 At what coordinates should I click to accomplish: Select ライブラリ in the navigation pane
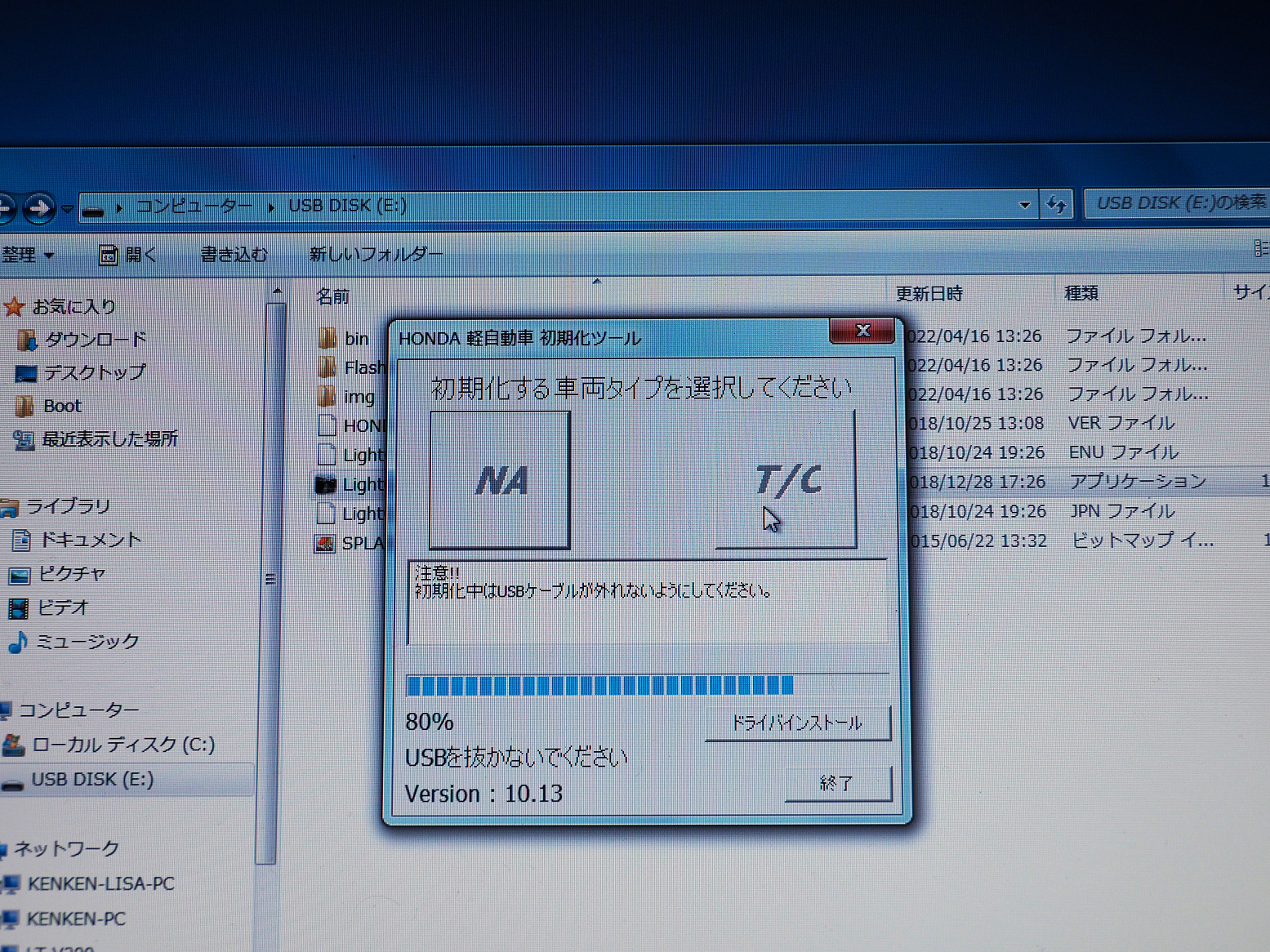(68, 506)
